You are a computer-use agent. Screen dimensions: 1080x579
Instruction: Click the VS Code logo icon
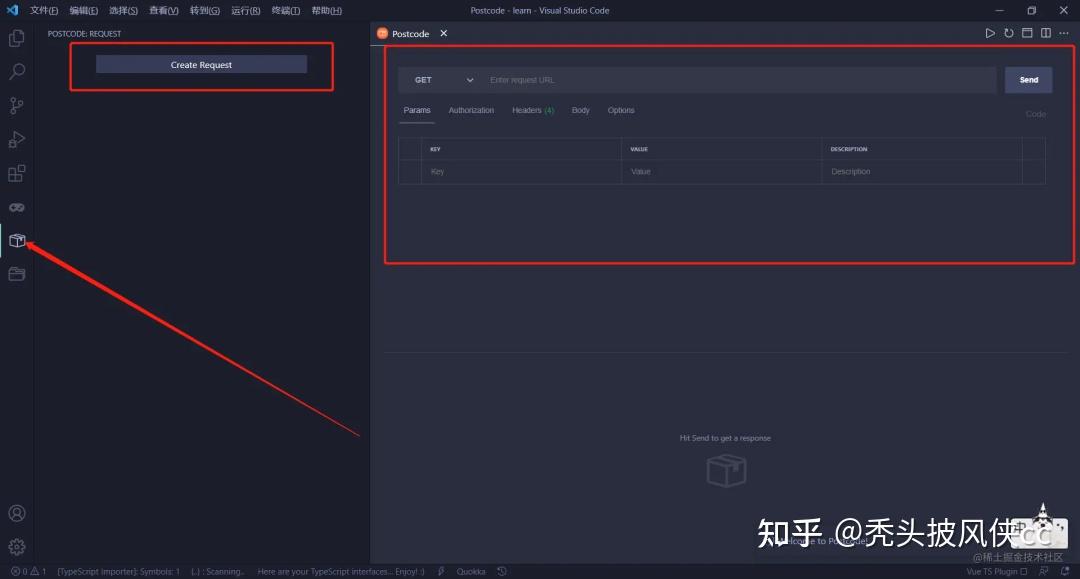12,10
